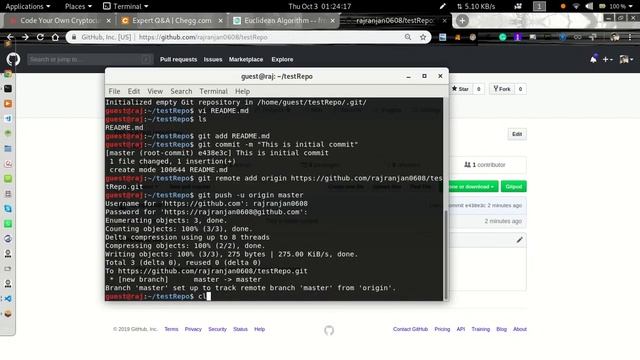
Task: Close the Chegg.com browser tab
Action: [220, 20]
